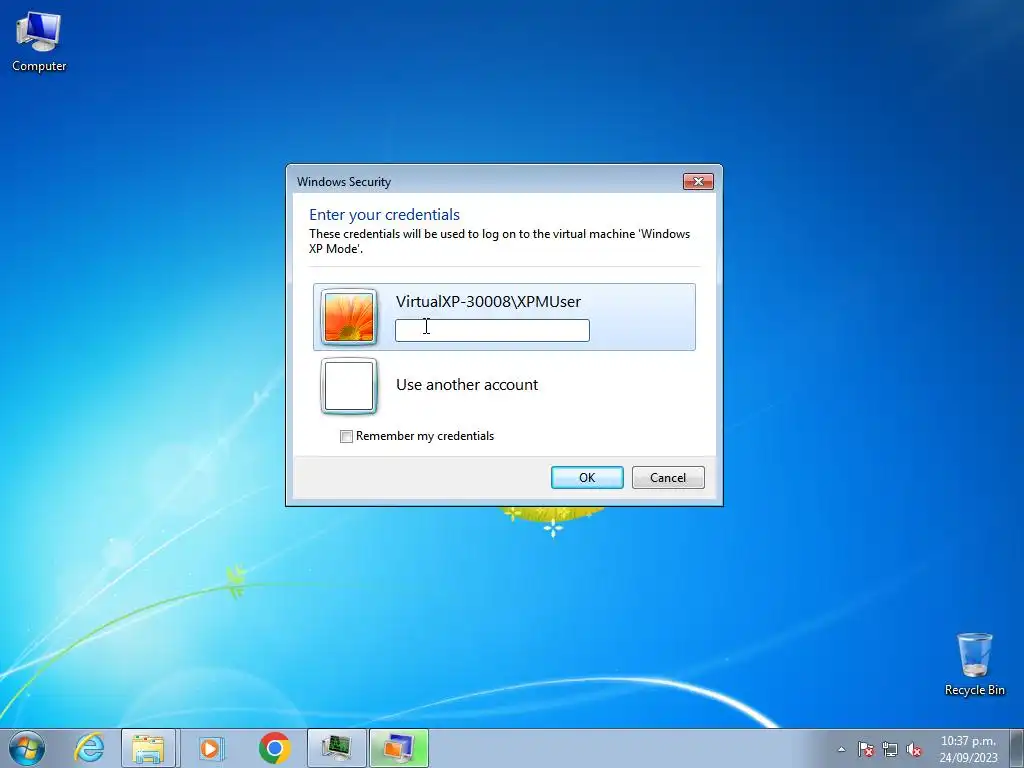
Task: Launch Windows Media Player from taskbar
Action: pos(210,748)
